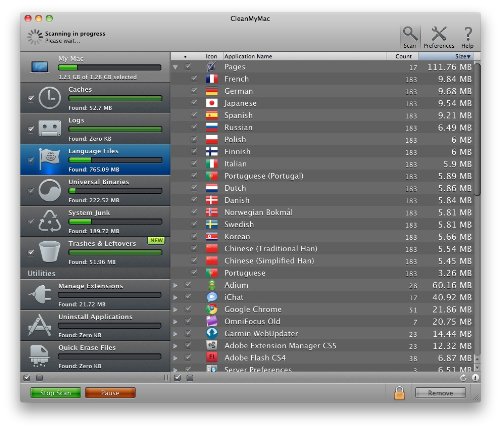Click select-all checkbox under application list
500x429 pixels.
click(178, 378)
